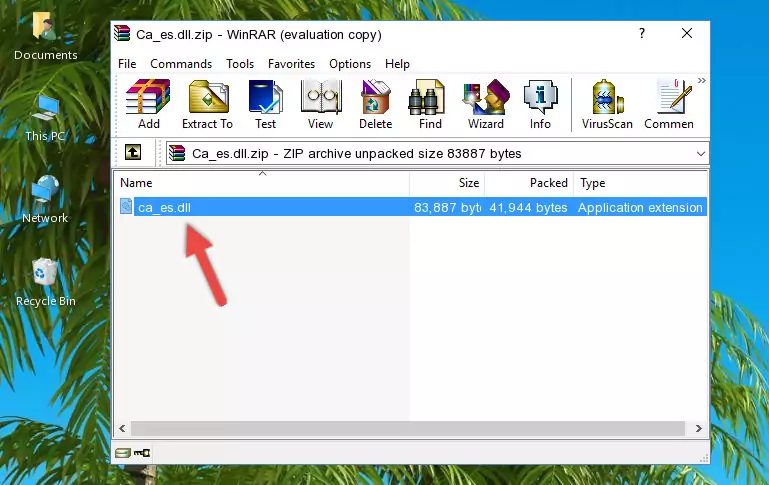
Task: Click the horizontal scrollbar thumb
Action: tap(408, 429)
